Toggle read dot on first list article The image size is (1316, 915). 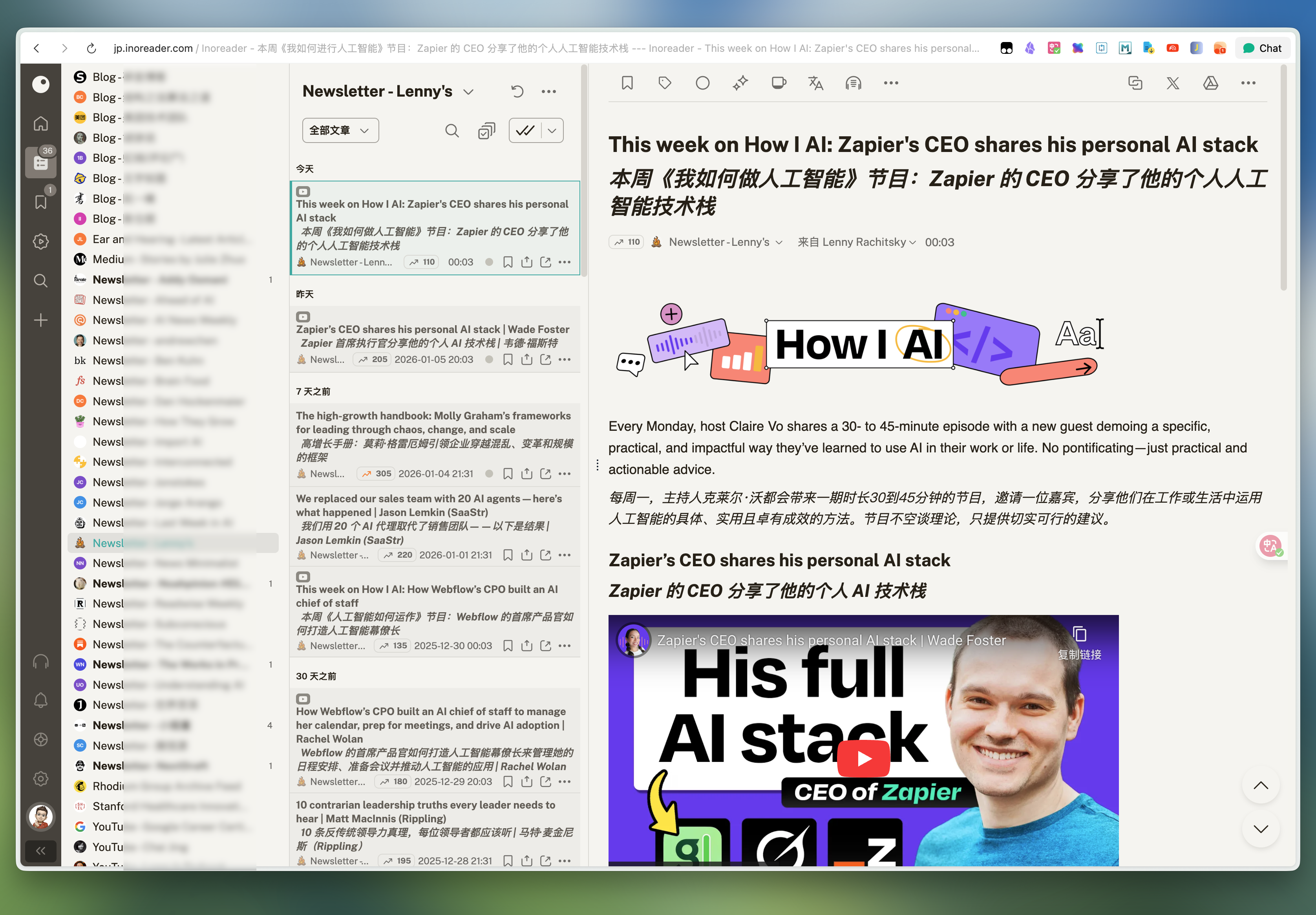pyautogui.click(x=489, y=262)
